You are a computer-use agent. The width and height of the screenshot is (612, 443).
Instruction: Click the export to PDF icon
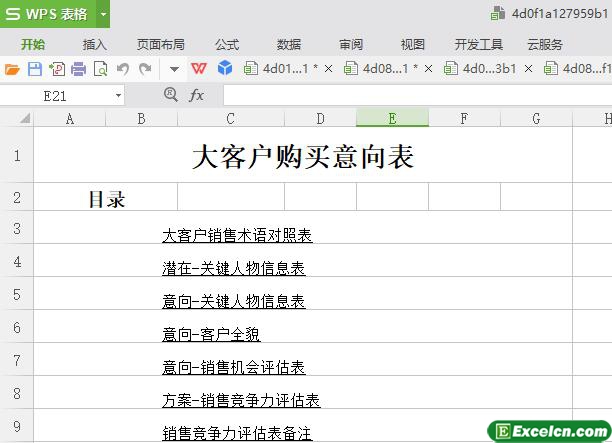tap(57, 69)
